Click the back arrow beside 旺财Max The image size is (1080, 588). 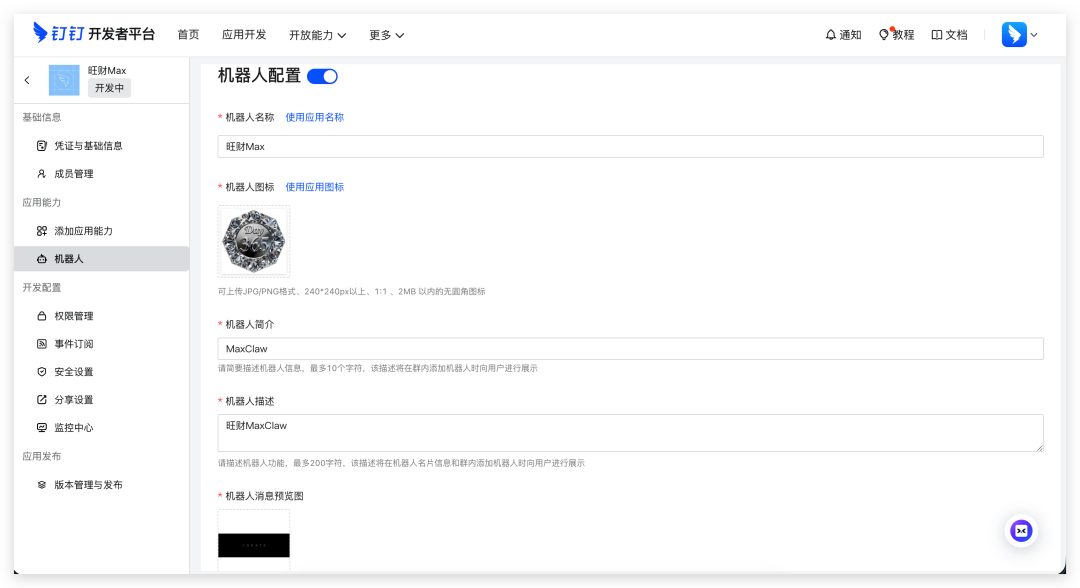pyautogui.click(x=27, y=80)
